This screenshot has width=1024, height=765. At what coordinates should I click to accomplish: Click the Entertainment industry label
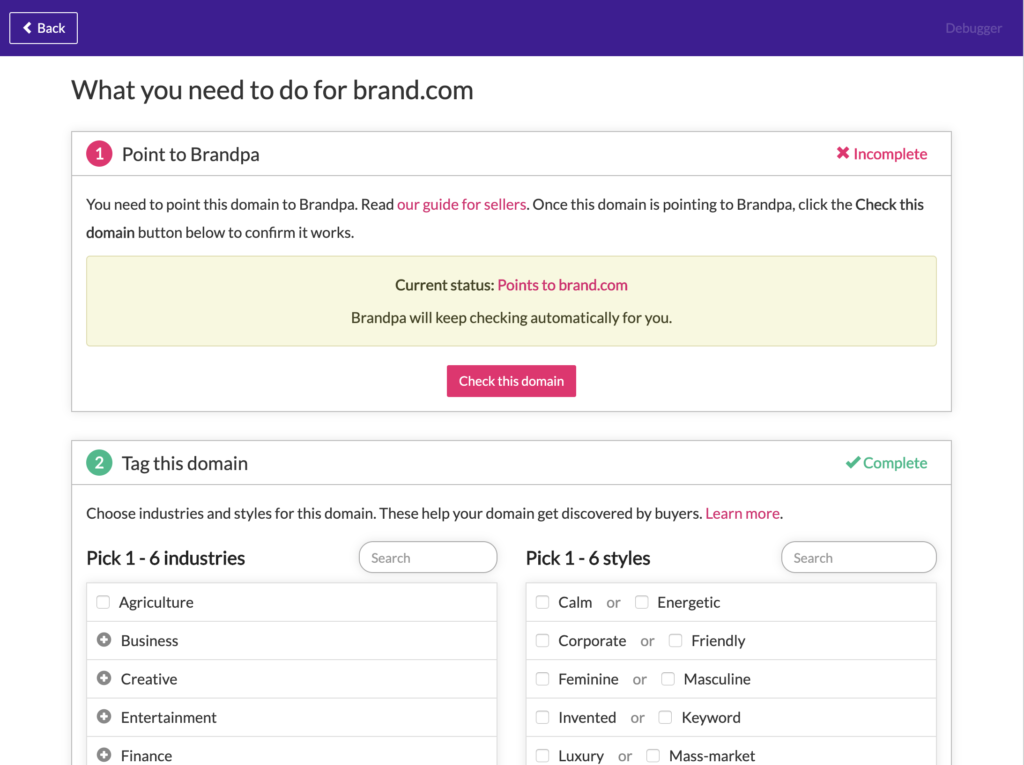[168, 717]
